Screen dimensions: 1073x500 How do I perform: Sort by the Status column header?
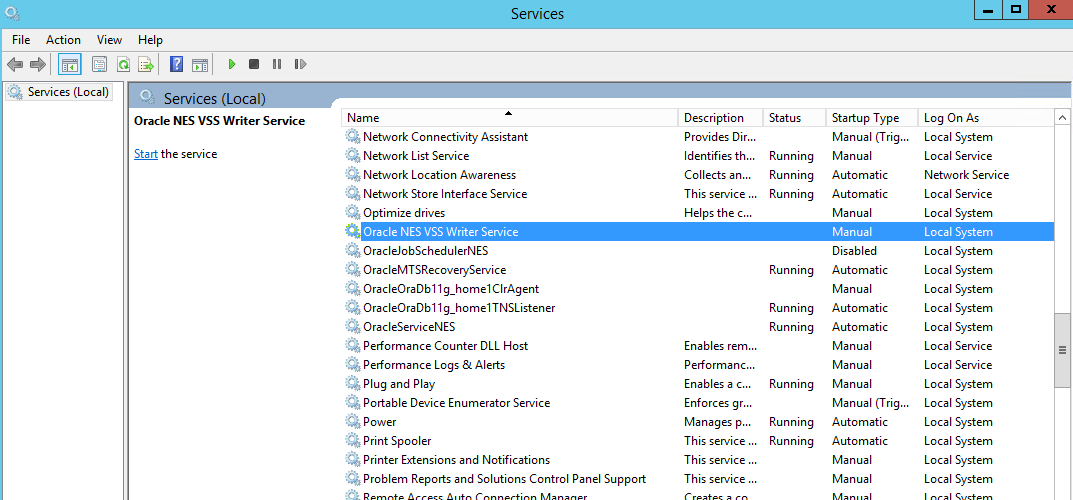(794, 118)
